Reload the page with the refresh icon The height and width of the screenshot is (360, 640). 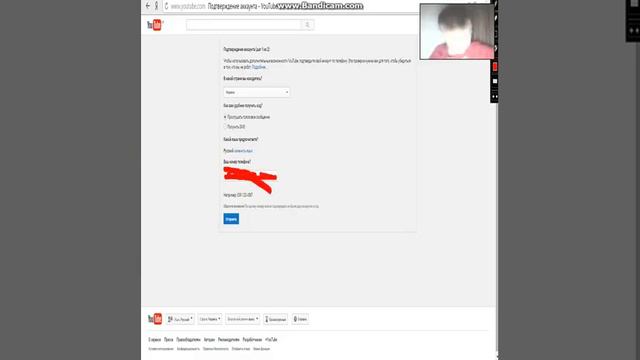pos(166,6)
